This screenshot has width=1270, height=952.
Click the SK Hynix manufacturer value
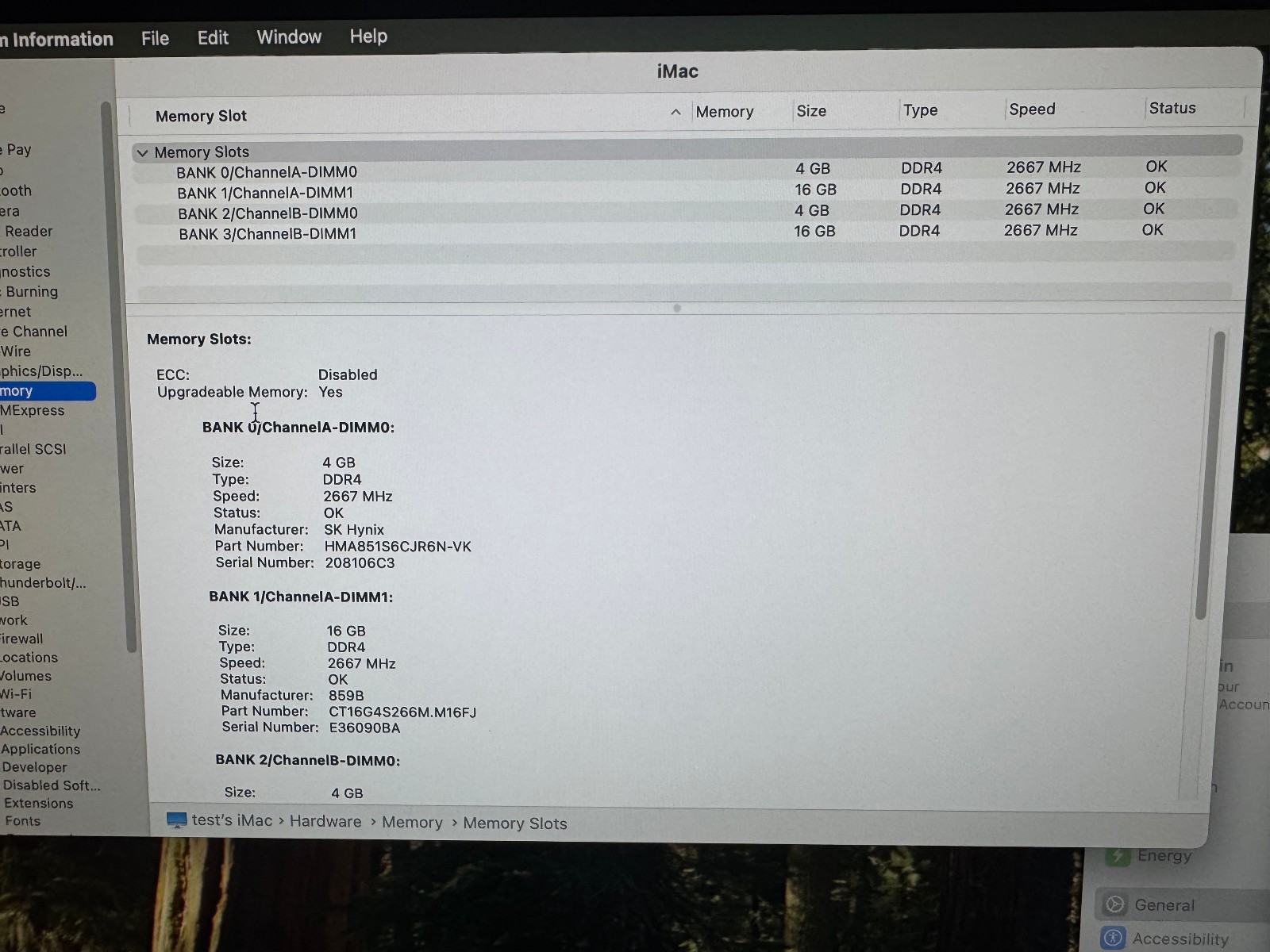354,530
